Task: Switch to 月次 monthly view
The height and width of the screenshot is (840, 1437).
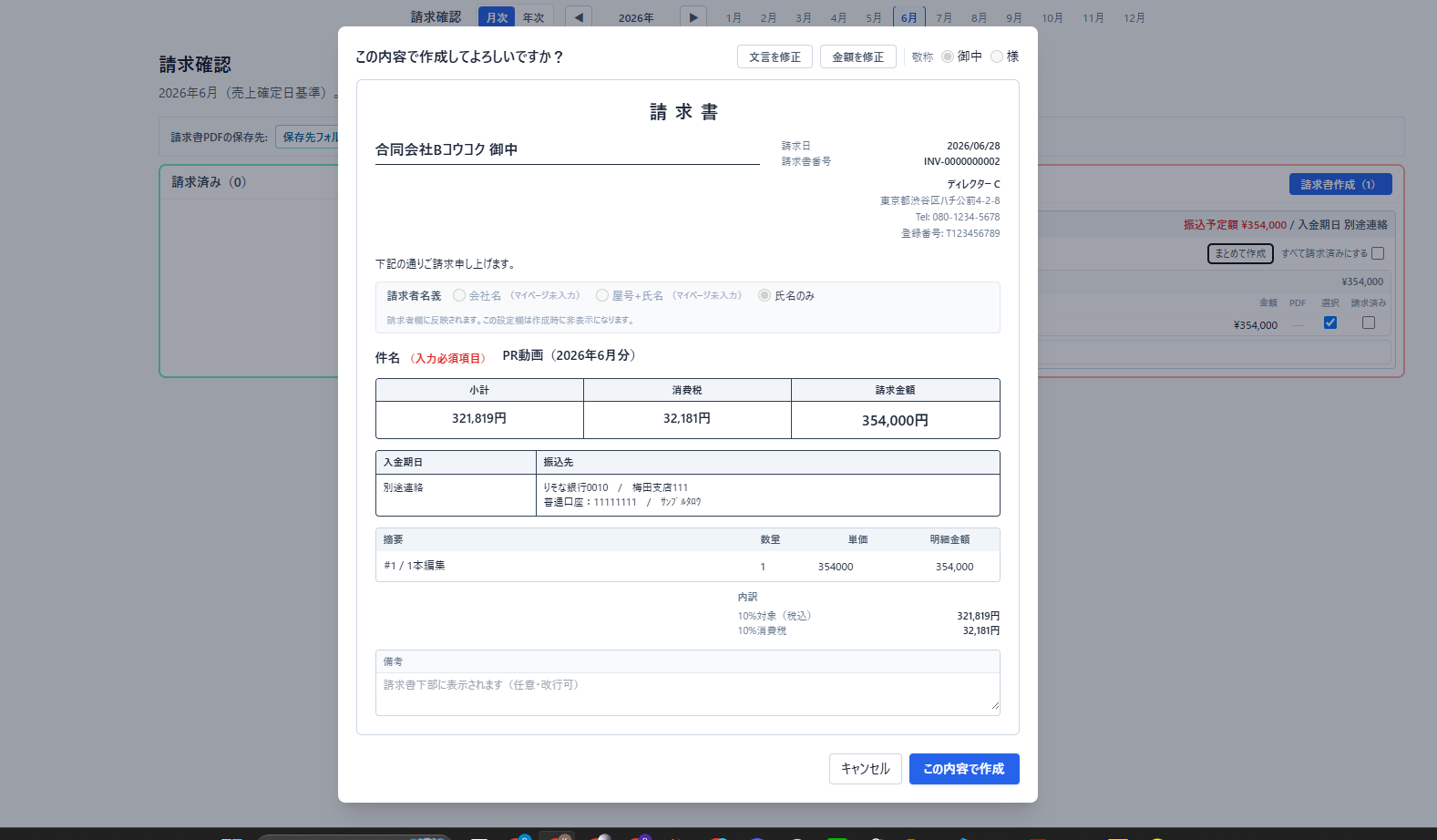Action: pos(497,17)
